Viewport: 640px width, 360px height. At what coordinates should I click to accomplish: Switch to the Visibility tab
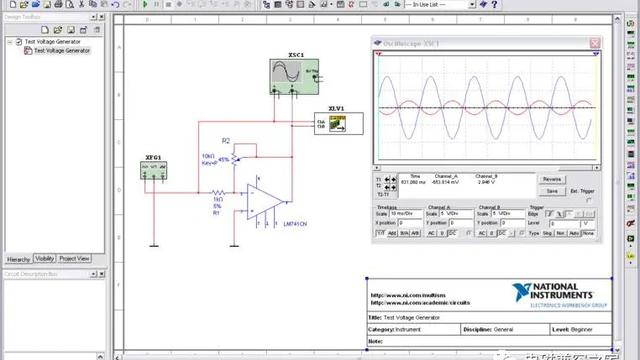[44, 258]
